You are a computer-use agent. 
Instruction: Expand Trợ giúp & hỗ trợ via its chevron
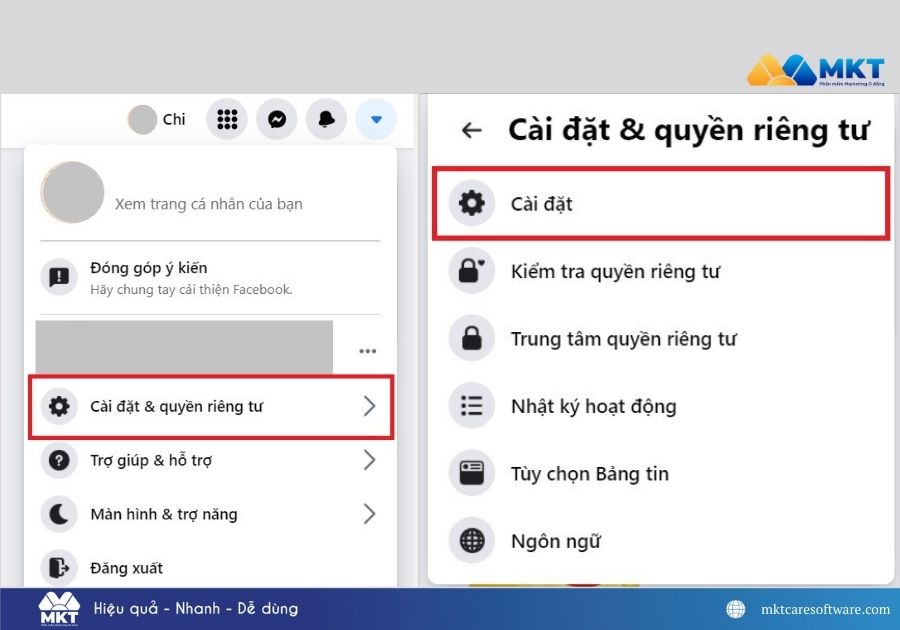click(x=369, y=460)
